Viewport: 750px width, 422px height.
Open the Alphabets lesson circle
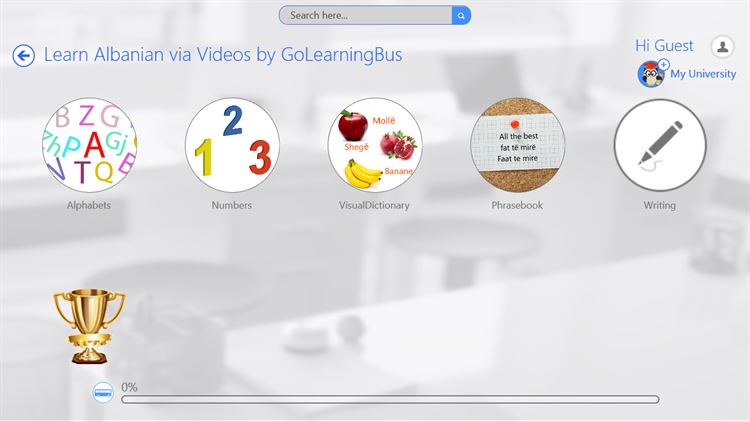tap(89, 145)
